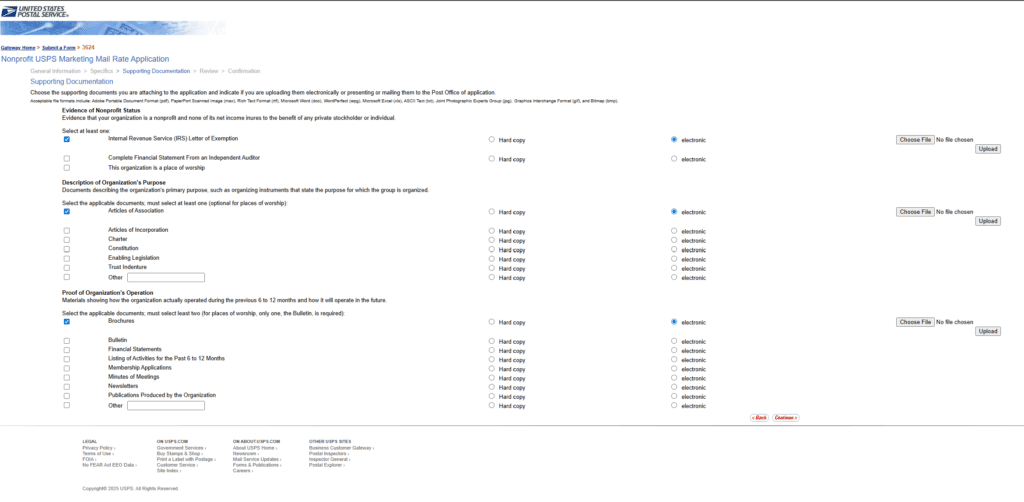Open the Government Services footer link

point(181,448)
